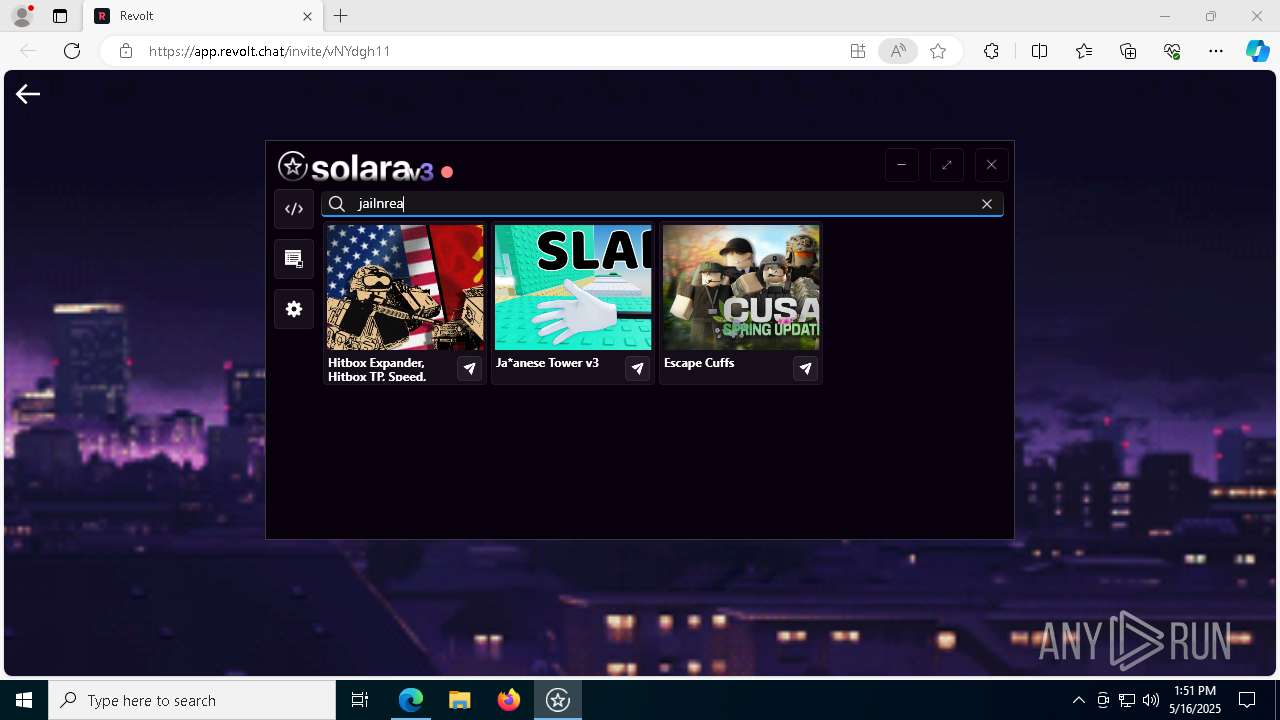Open Task View on taskbar
The image size is (1280, 720).
click(360, 700)
